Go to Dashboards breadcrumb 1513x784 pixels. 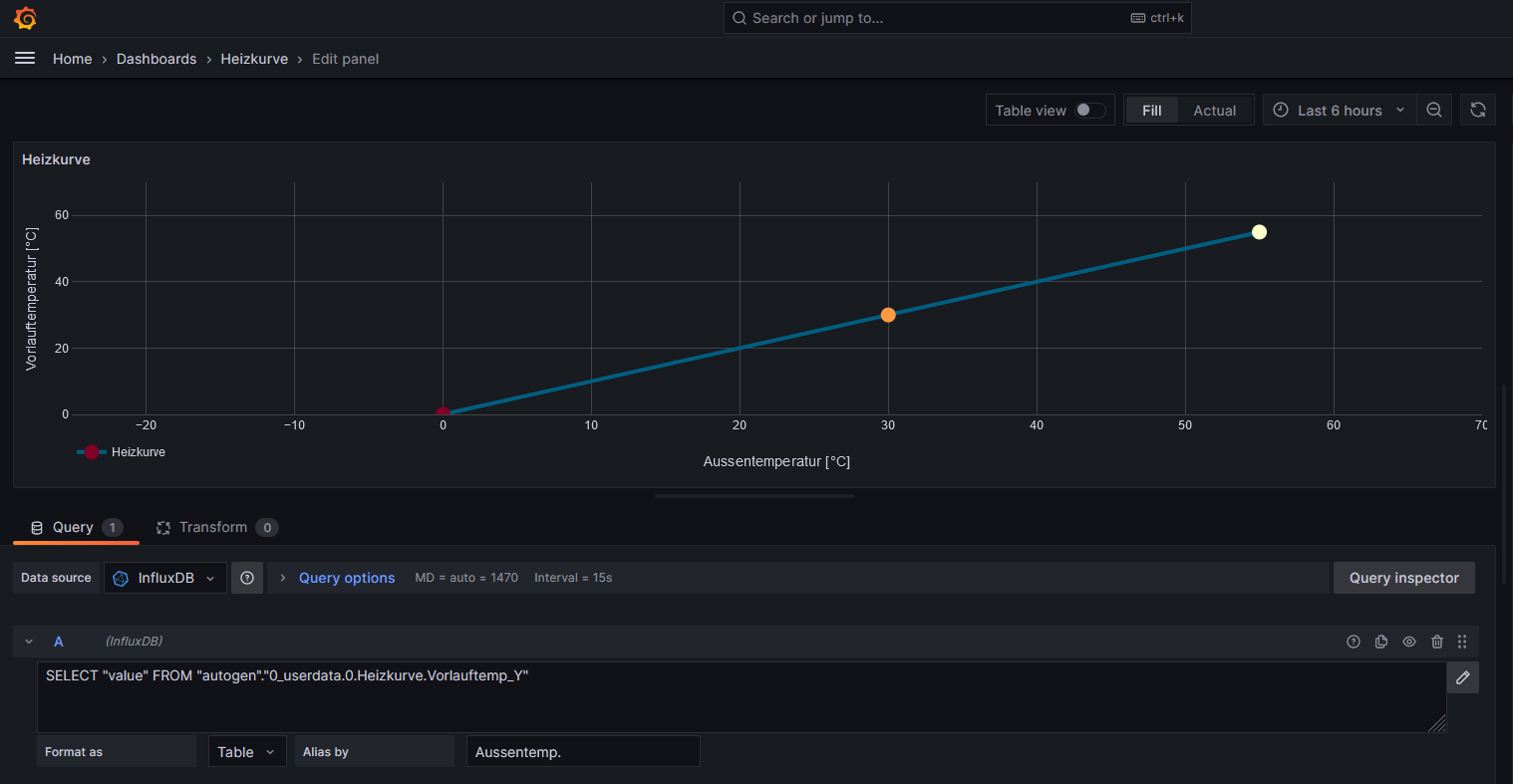[x=156, y=59]
